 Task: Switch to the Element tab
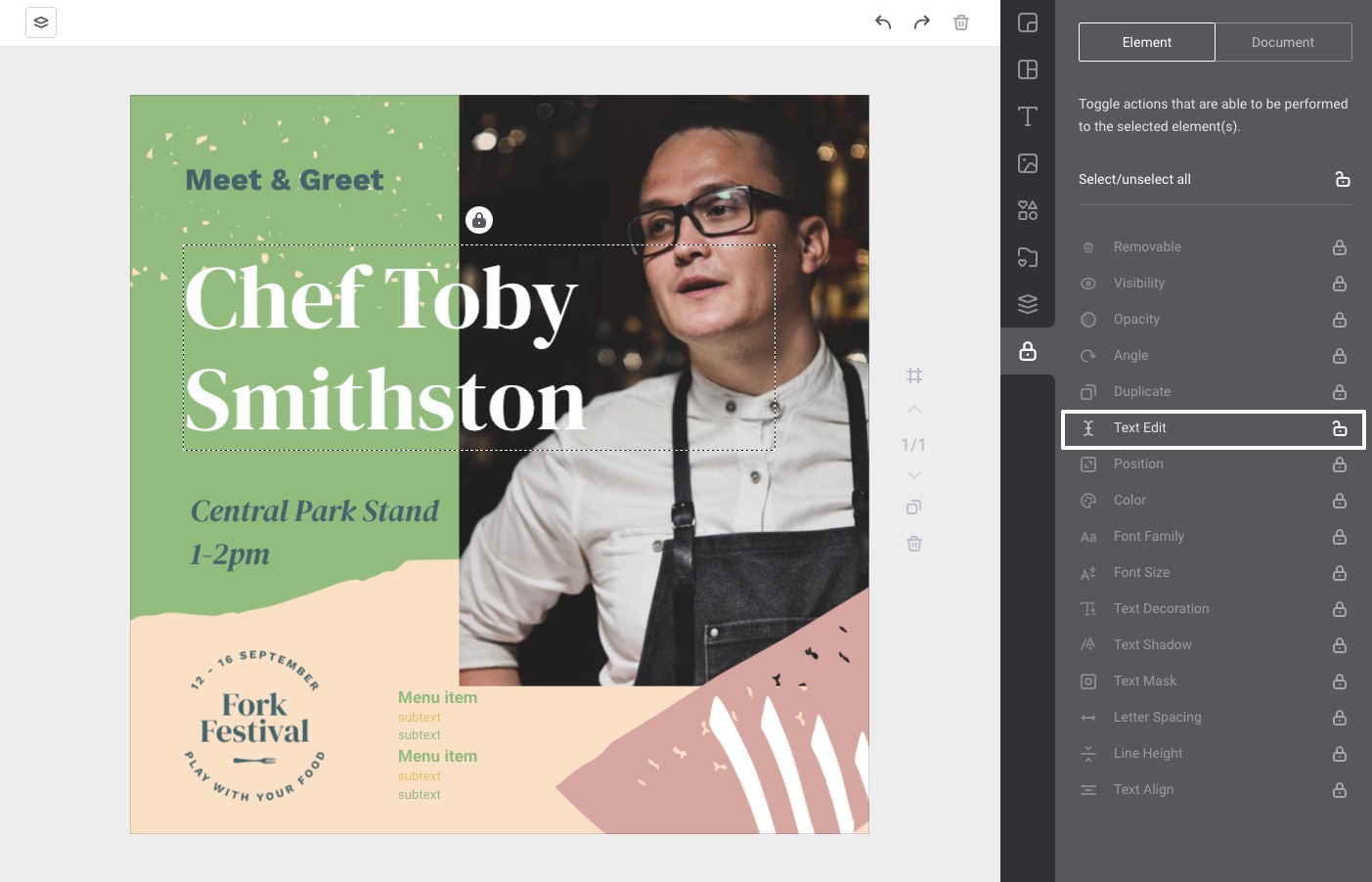pos(1146,42)
